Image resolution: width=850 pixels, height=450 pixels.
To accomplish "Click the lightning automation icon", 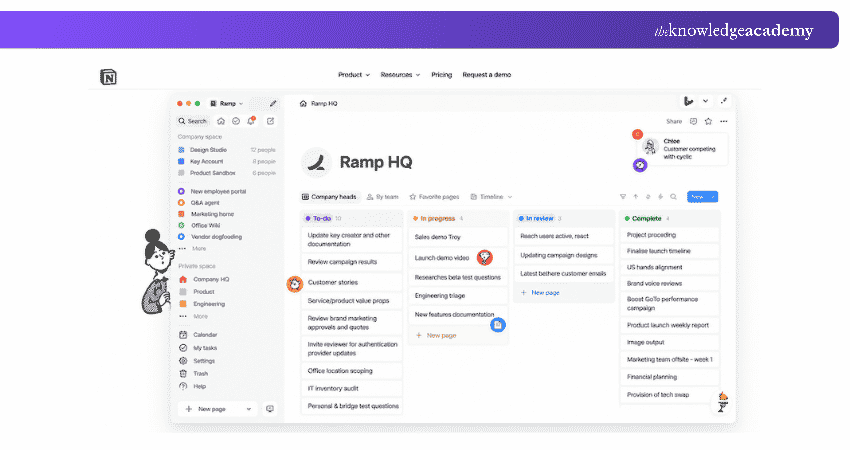I will (x=660, y=197).
